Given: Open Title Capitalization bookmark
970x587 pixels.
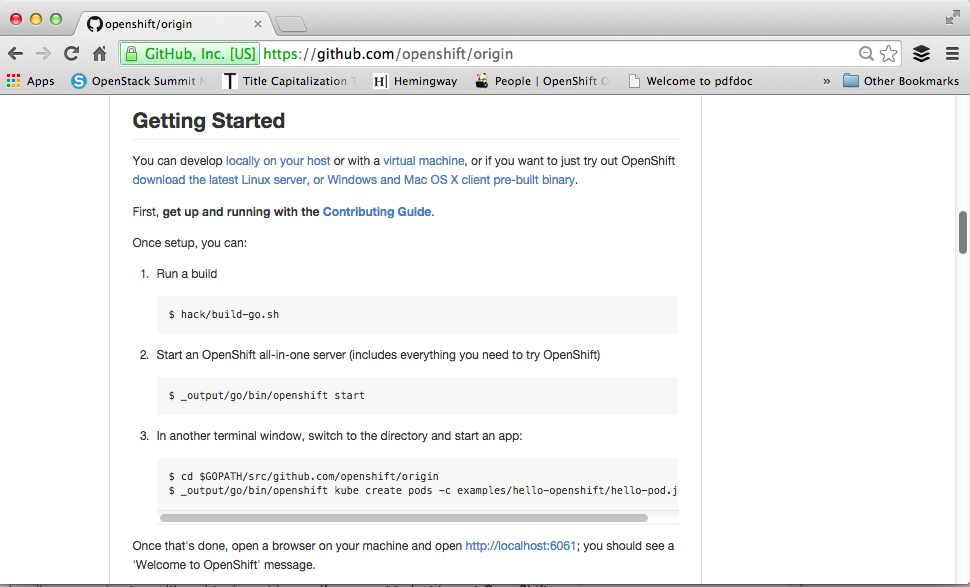Looking at the screenshot, I should 290,81.
